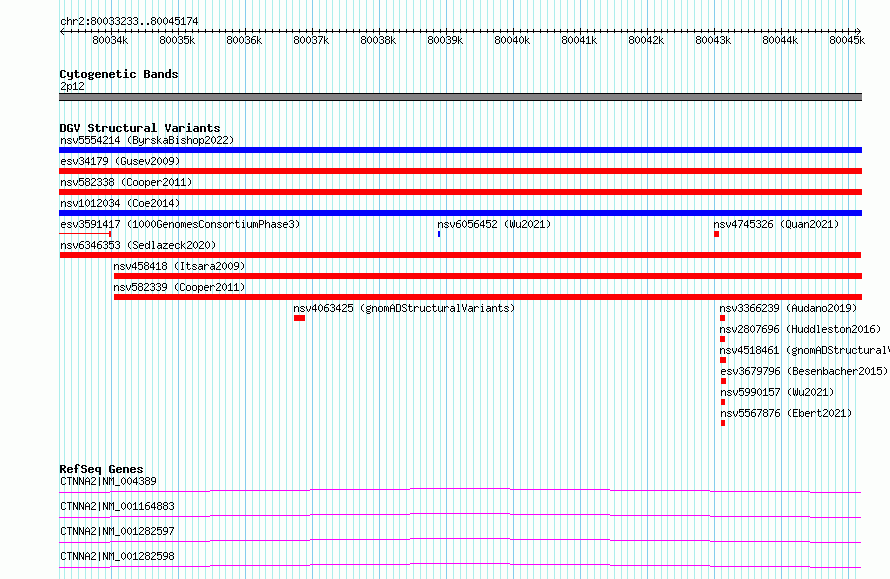Image resolution: width=890 pixels, height=579 pixels.
Task: Select the nsv6056452 (Wu2021) variant label
Action: tap(494, 224)
